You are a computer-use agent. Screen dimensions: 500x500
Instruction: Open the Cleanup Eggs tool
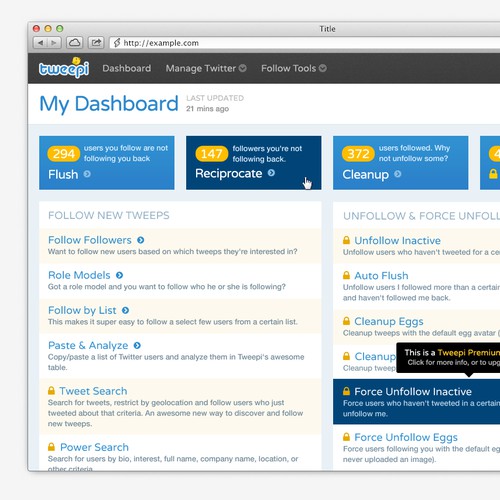389,321
